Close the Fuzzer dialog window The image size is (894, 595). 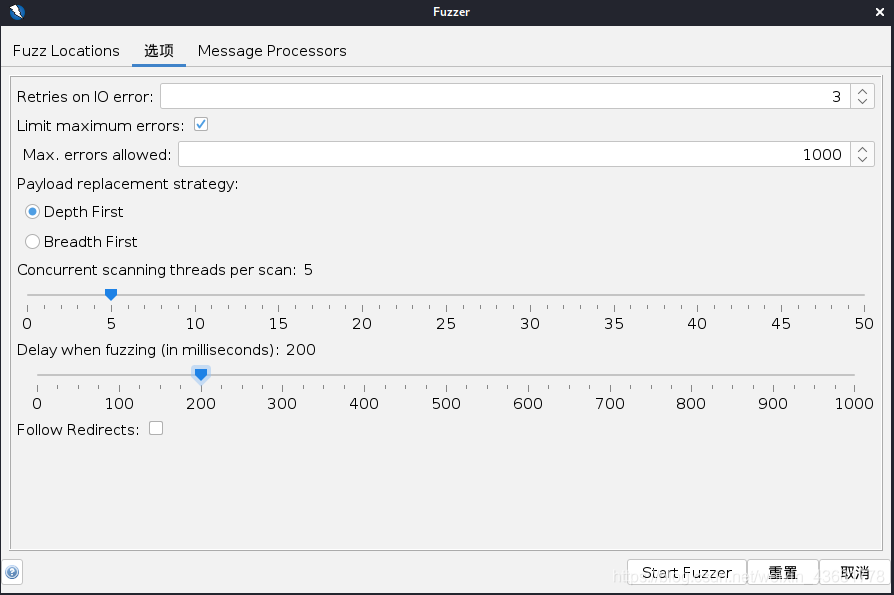[879, 12]
